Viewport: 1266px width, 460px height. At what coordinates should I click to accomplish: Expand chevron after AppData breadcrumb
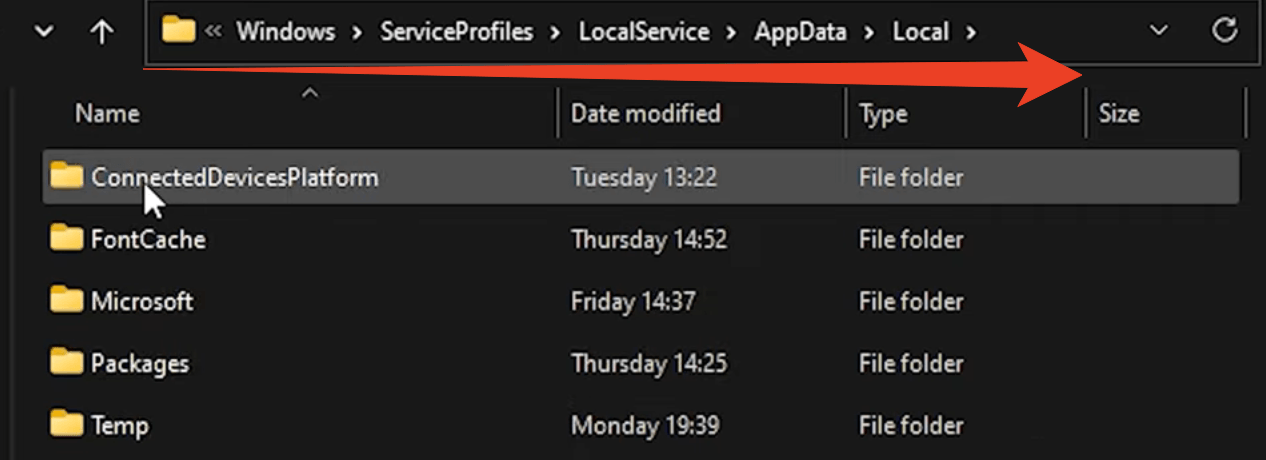point(870,33)
